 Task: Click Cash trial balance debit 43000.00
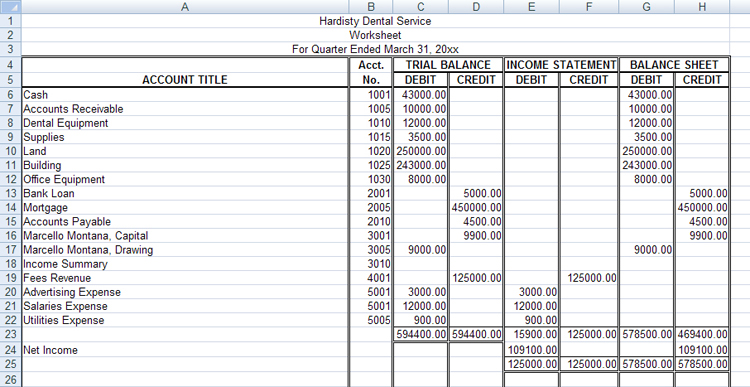coord(420,95)
